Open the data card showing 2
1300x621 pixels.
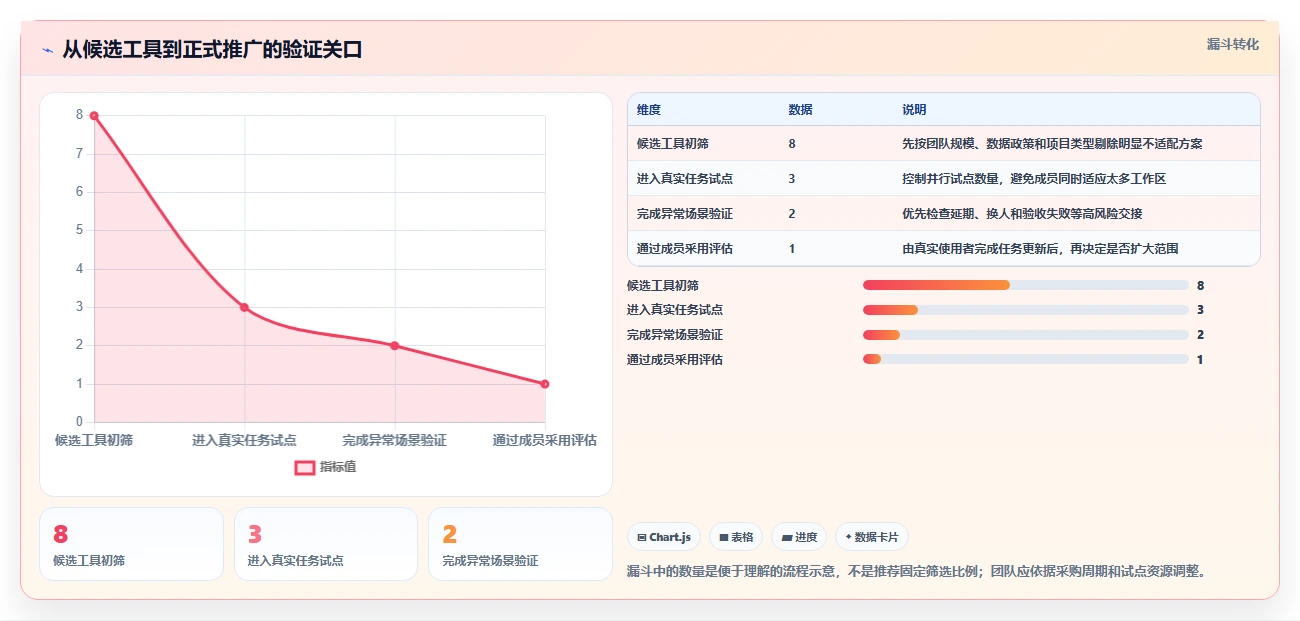[520, 544]
